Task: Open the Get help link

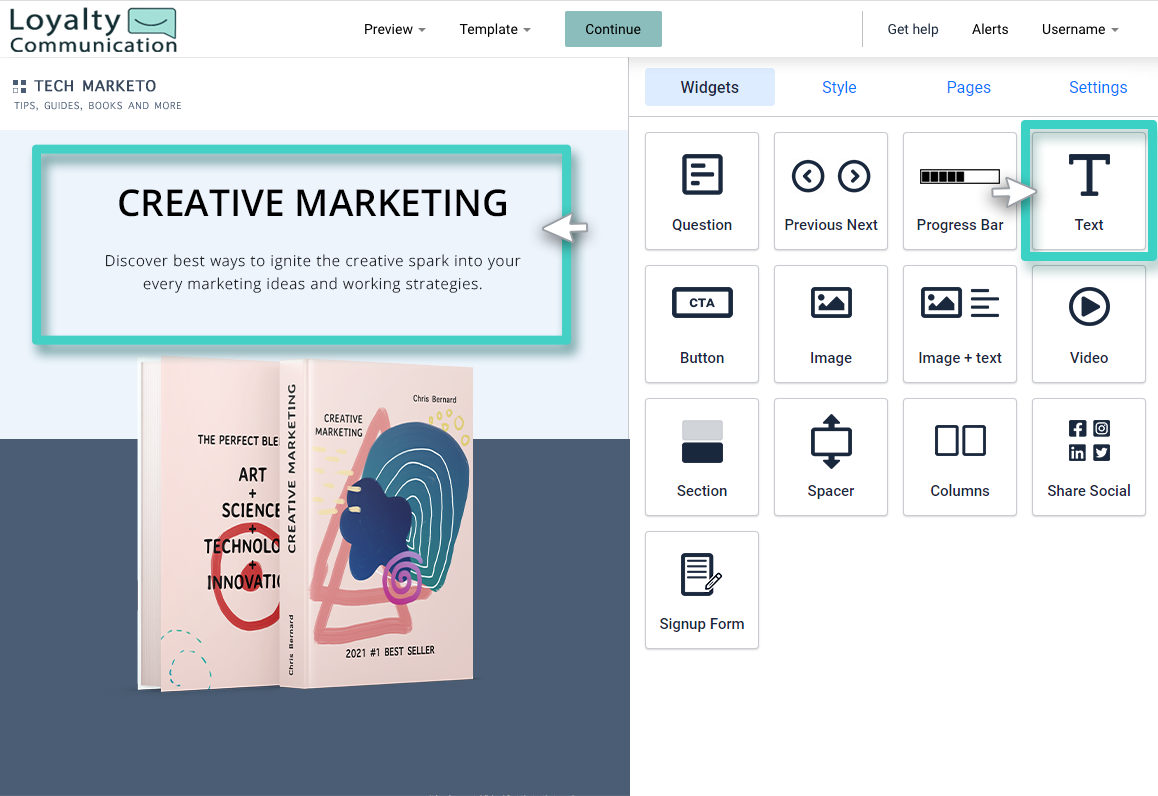Action: pyautogui.click(x=912, y=29)
